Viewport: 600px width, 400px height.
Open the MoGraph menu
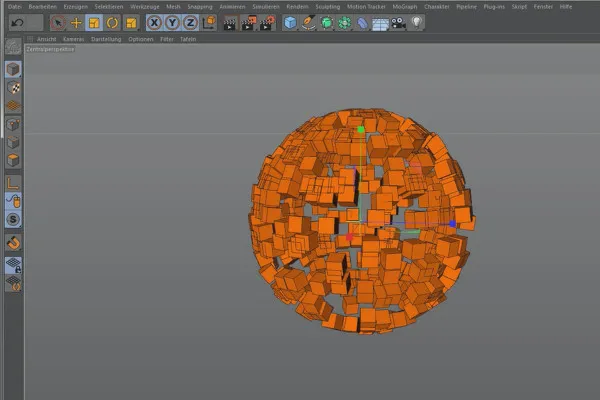(x=405, y=7)
